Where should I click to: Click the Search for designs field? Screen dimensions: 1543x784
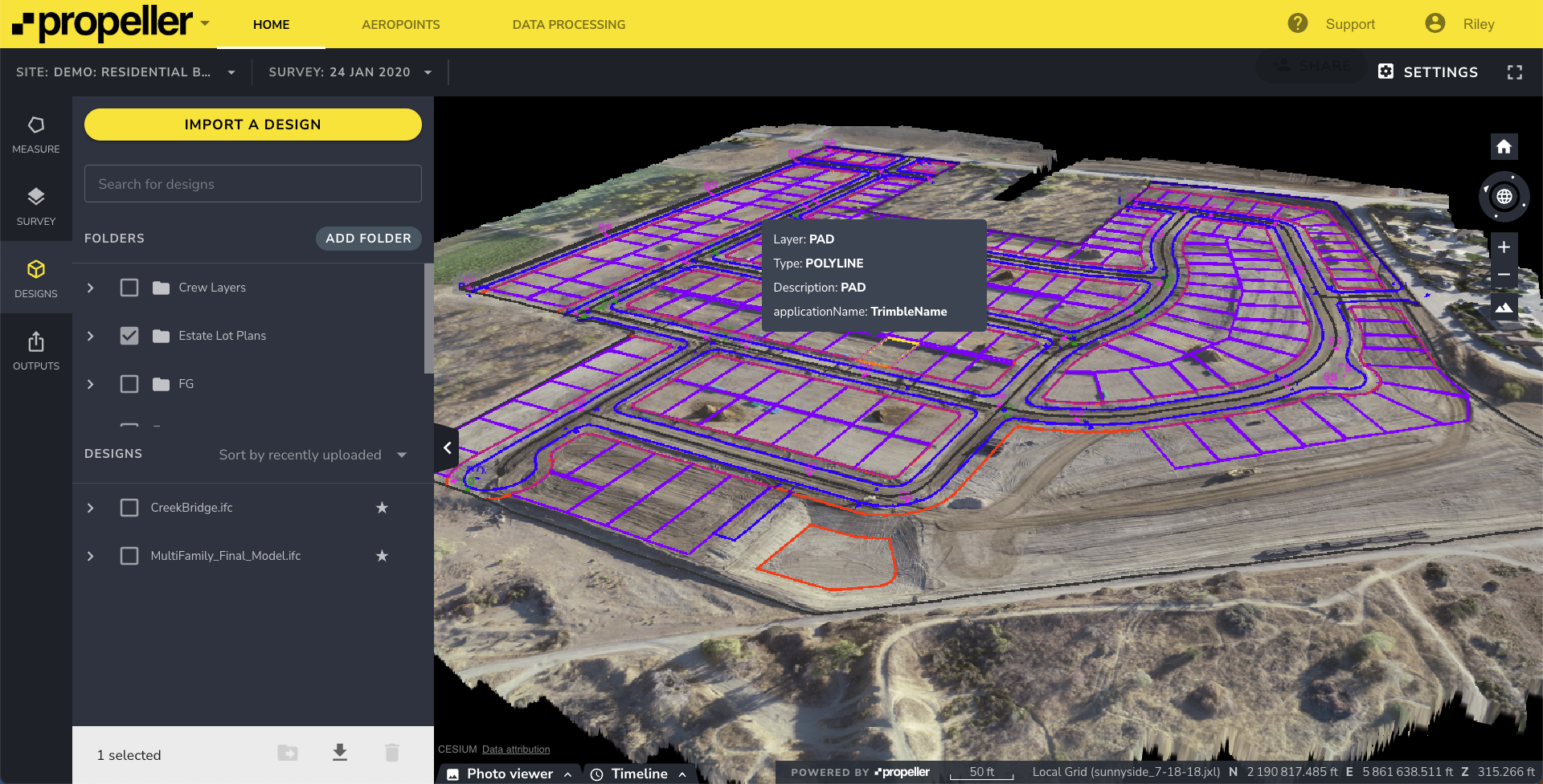253,184
